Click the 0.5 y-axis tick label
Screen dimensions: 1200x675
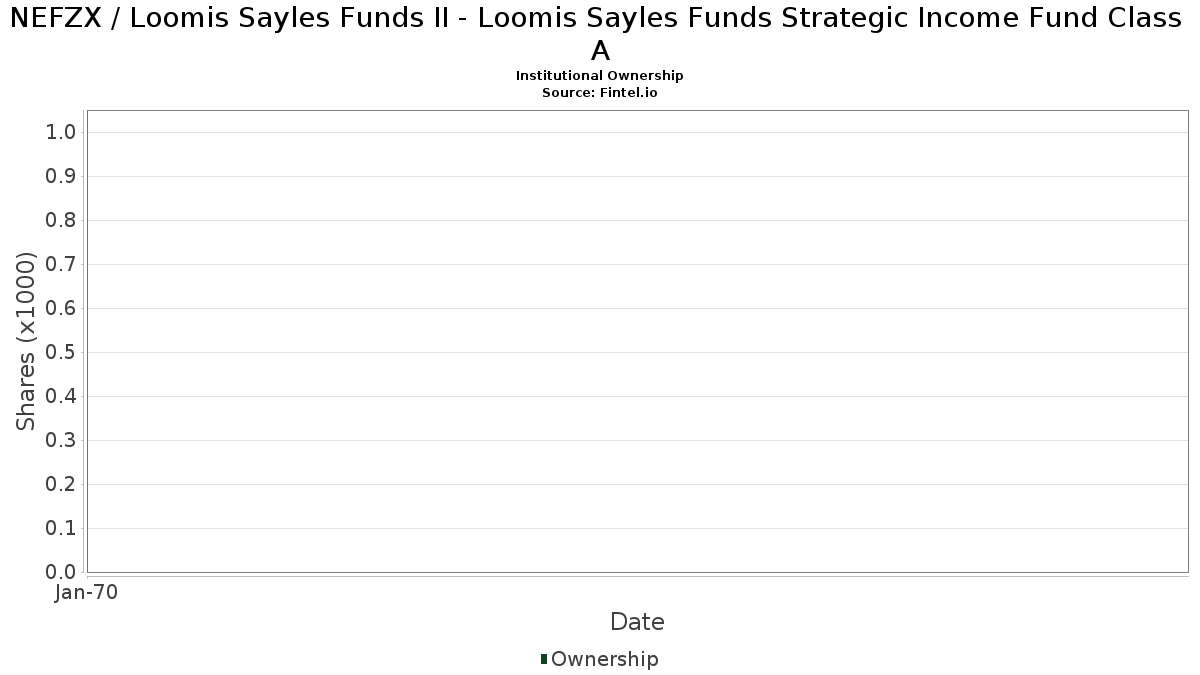point(62,353)
